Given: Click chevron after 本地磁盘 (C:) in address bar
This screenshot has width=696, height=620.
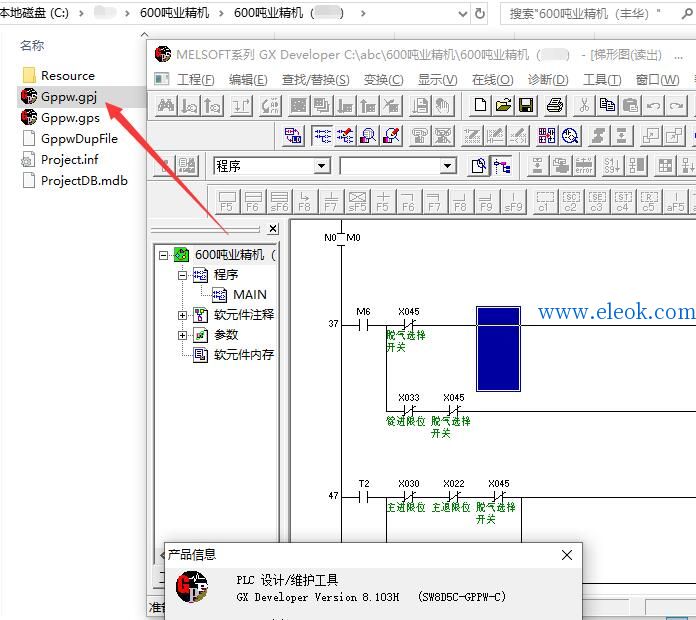Looking at the screenshot, I should 81,13.
